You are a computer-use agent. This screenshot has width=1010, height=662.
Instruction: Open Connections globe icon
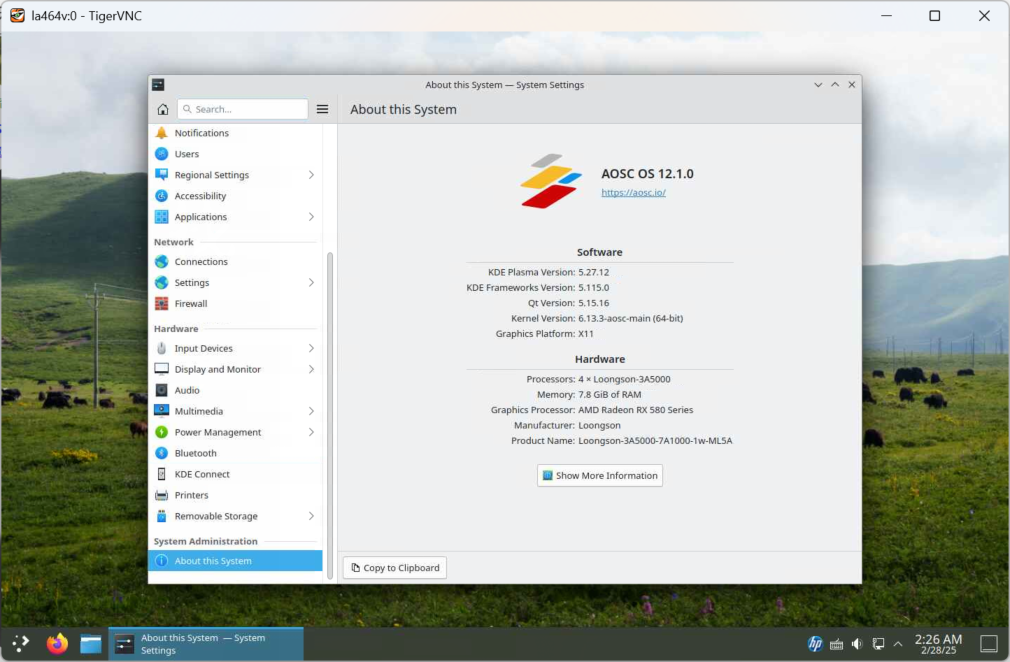pos(162,261)
